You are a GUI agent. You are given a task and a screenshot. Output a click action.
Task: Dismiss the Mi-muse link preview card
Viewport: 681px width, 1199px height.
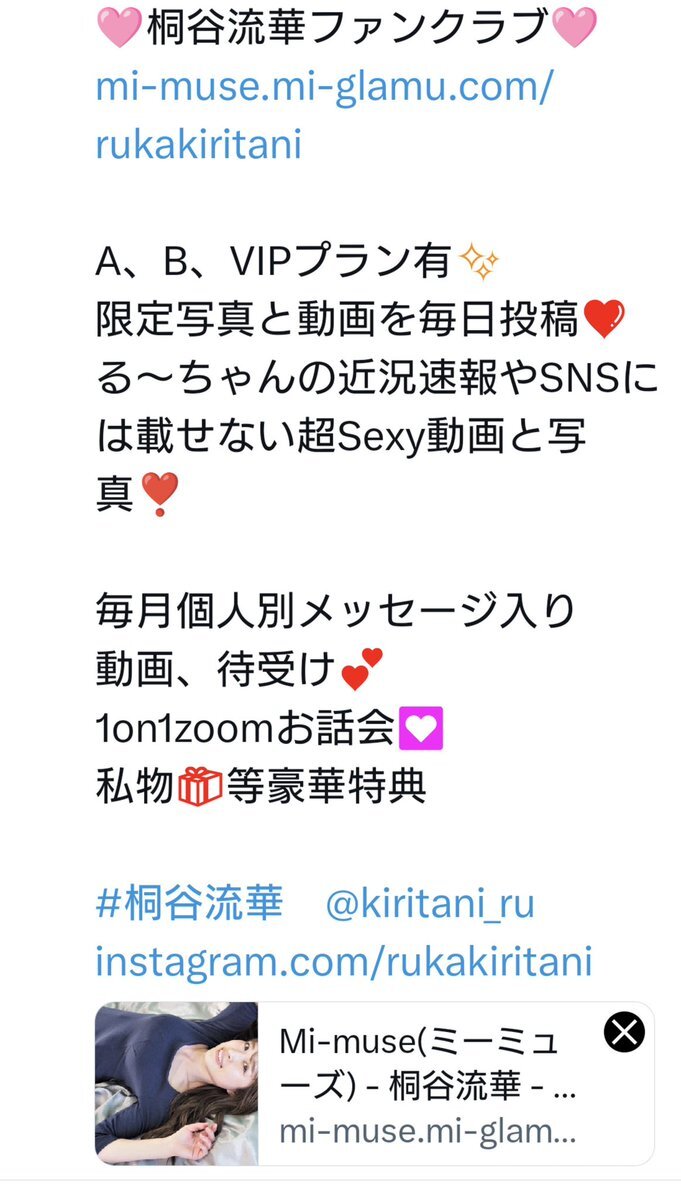(624, 1034)
